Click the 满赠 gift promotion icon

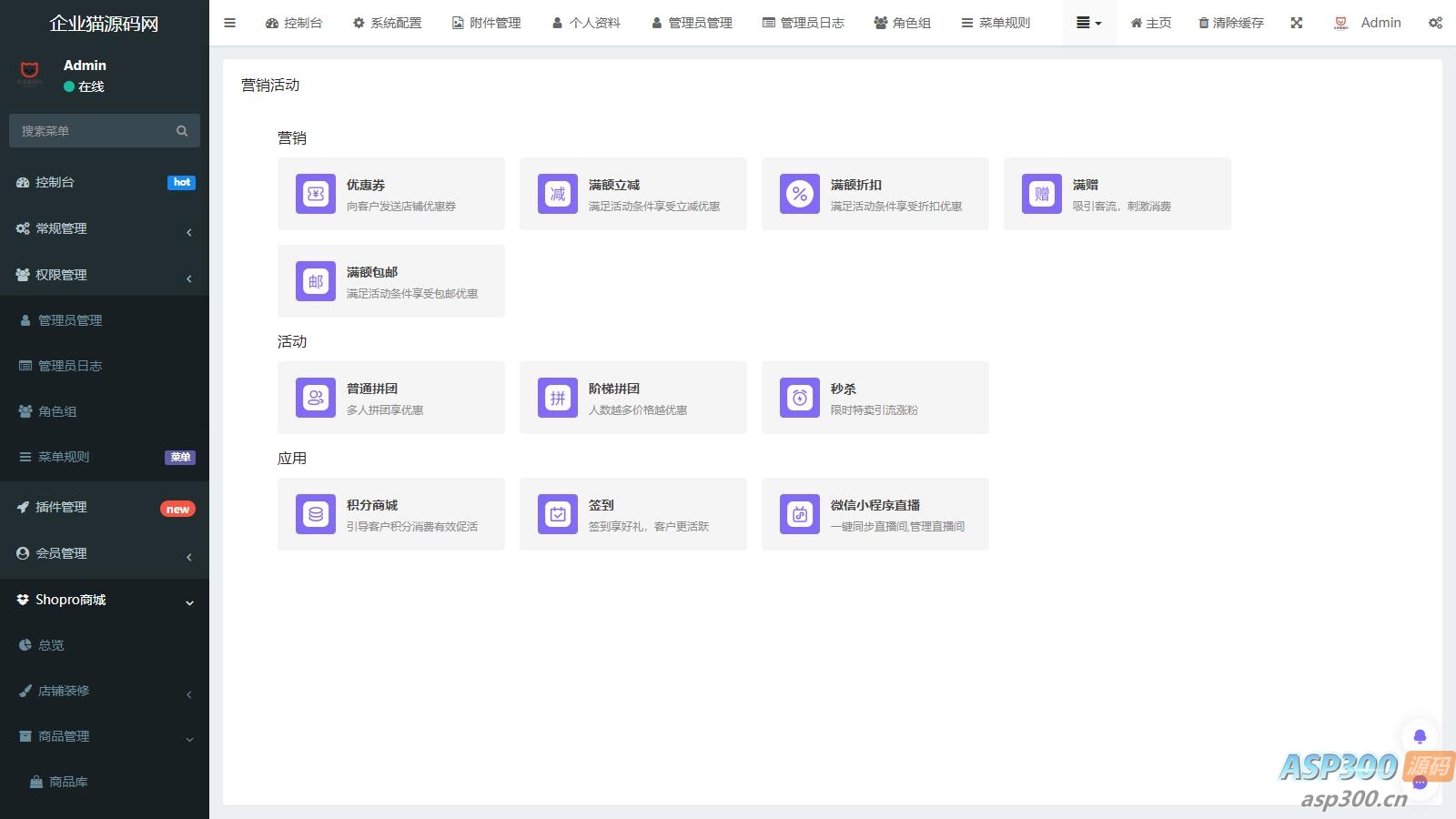[1041, 194]
